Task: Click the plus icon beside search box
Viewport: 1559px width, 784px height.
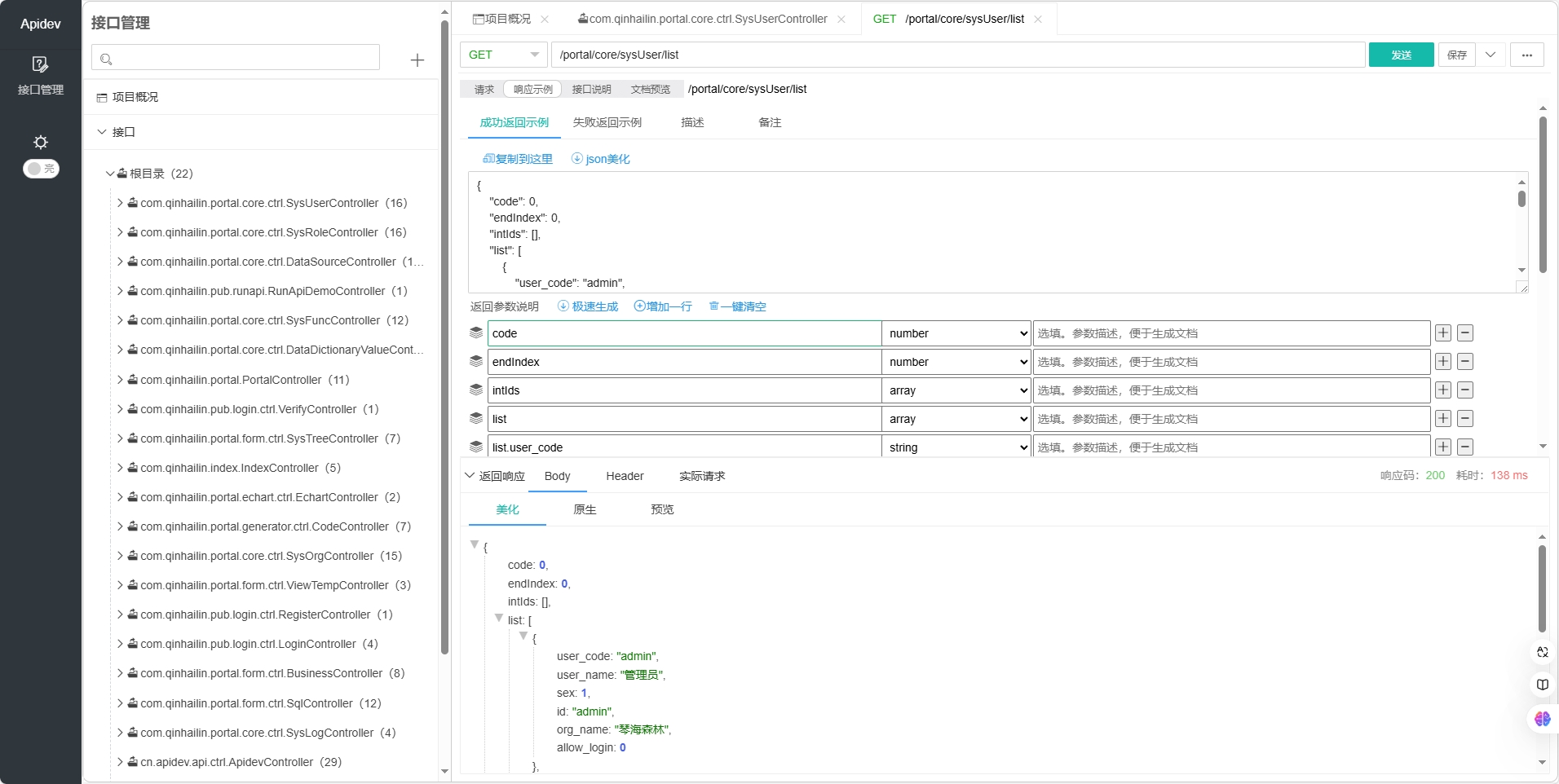Action: click(x=417, y=60)
